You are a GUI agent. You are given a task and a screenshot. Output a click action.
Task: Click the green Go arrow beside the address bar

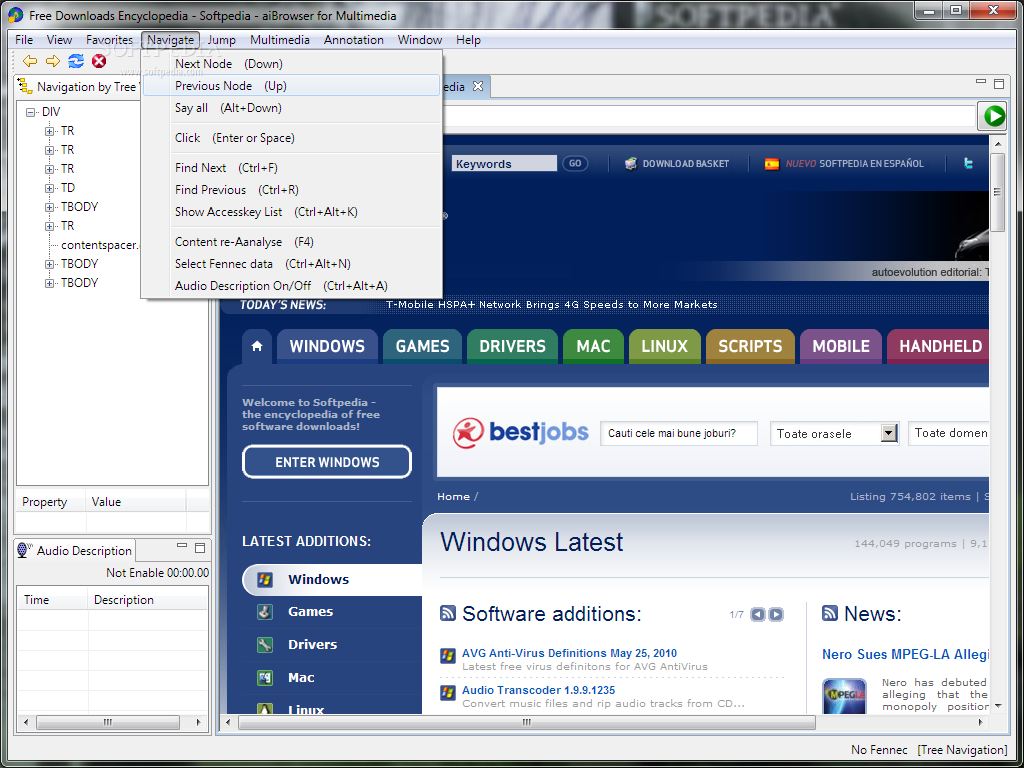click(x=993, y=116)
